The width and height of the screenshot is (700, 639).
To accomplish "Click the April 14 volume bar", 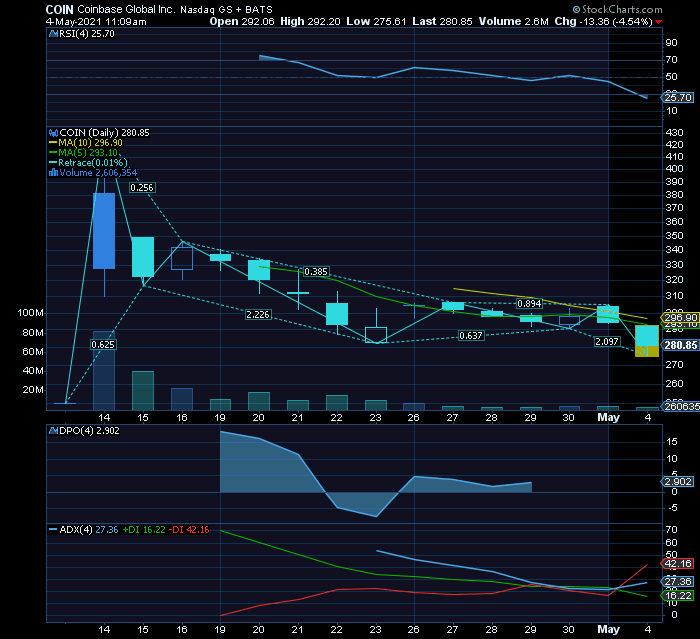I will (x=104, y=371).
